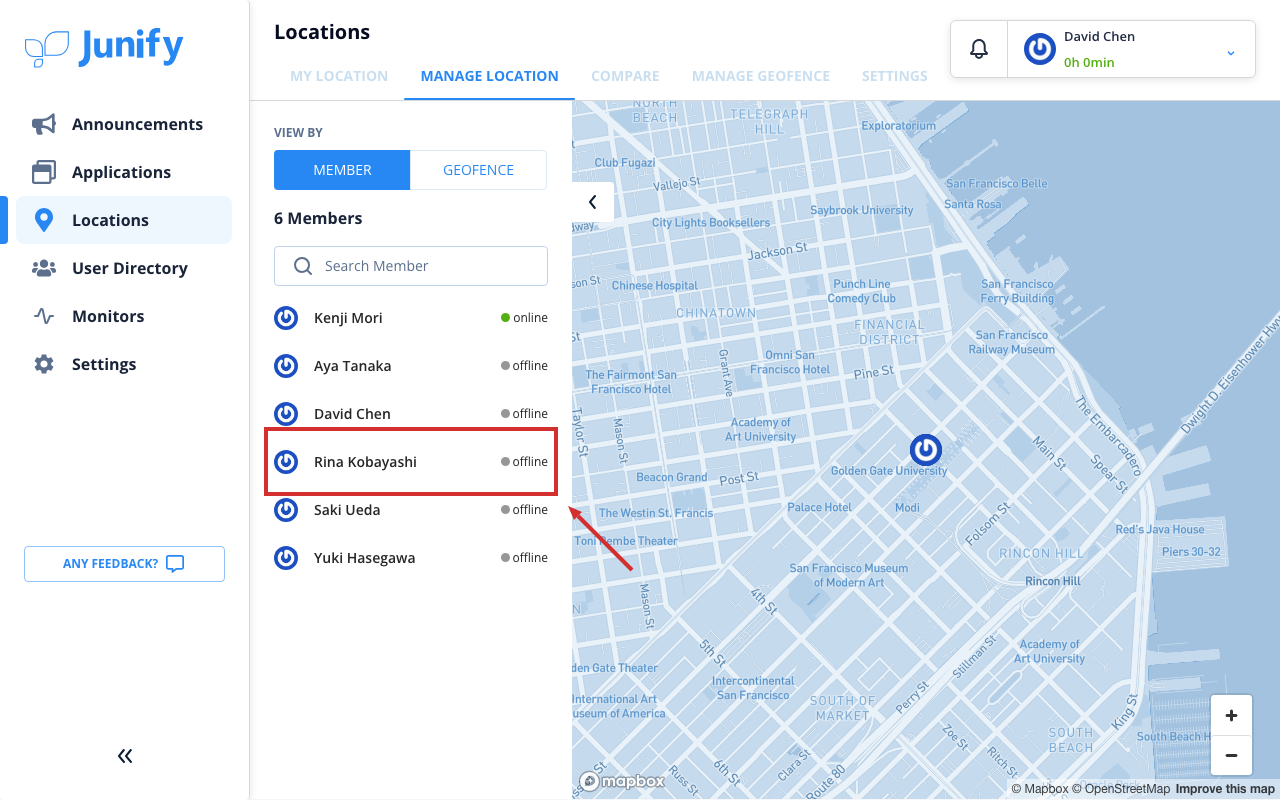Select MEMBER view toggle
Image resolution: width=1280 pixels, height=800 pixels.
pos(342,170)
